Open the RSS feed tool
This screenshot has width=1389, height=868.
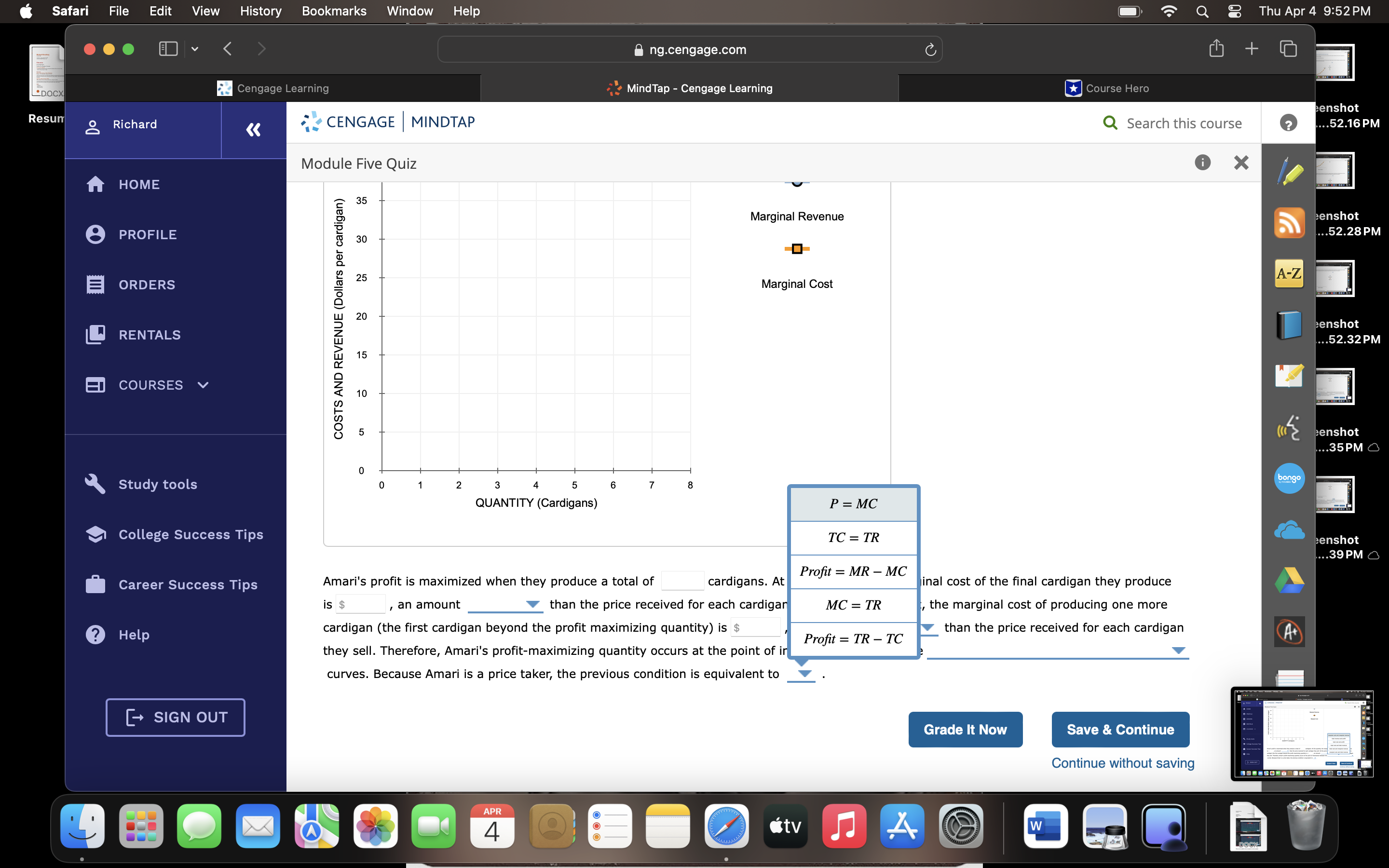1289,222
